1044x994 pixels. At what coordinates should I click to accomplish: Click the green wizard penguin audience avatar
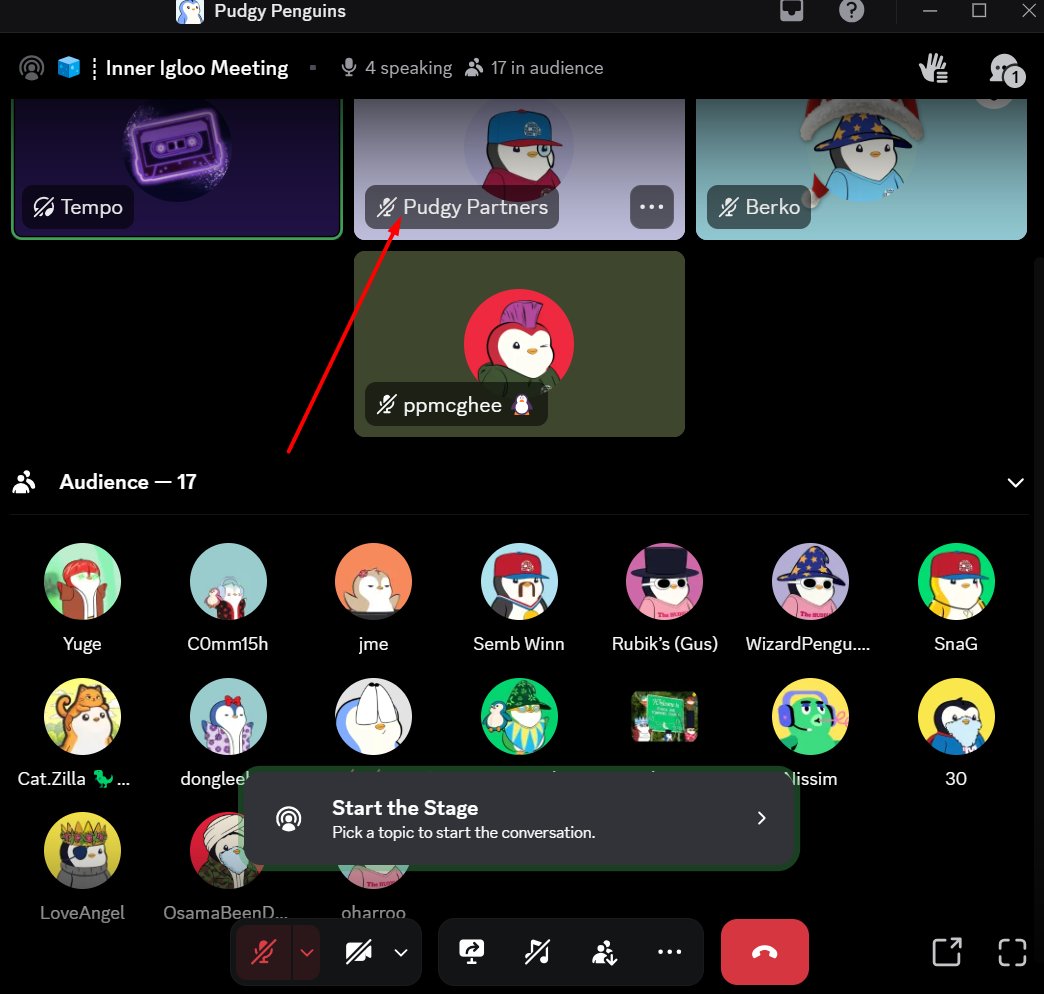click(x=519, y=716)
